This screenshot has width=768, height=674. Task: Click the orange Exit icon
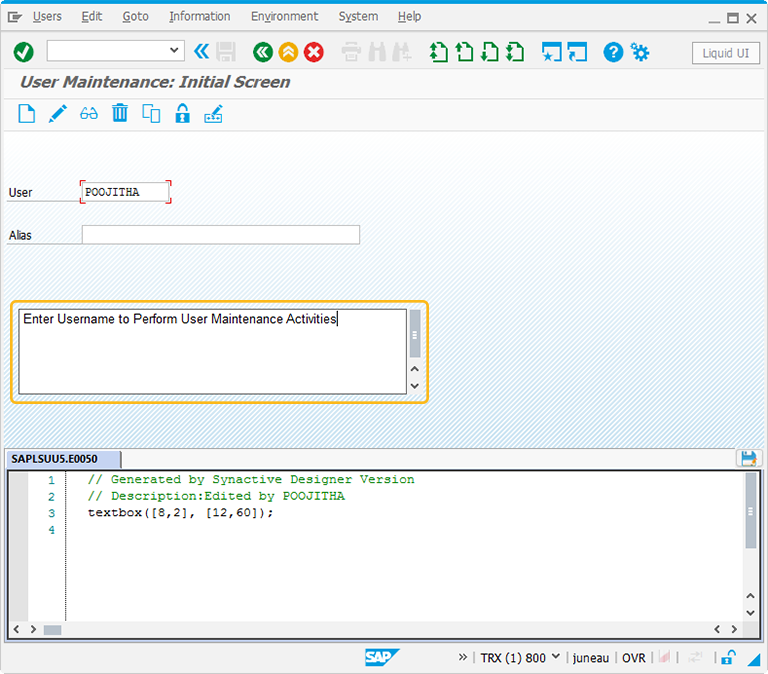(288, 52)
